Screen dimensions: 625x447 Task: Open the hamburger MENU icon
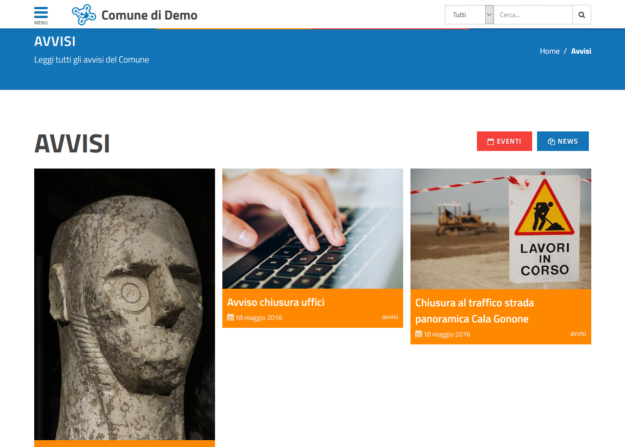41,14
